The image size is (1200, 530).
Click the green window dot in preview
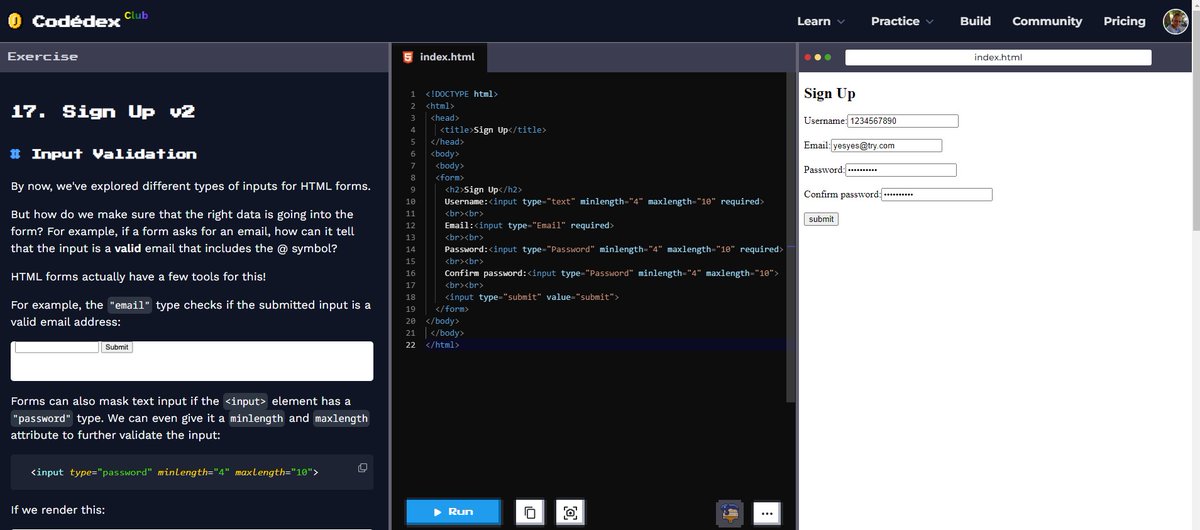click(828, 58)
